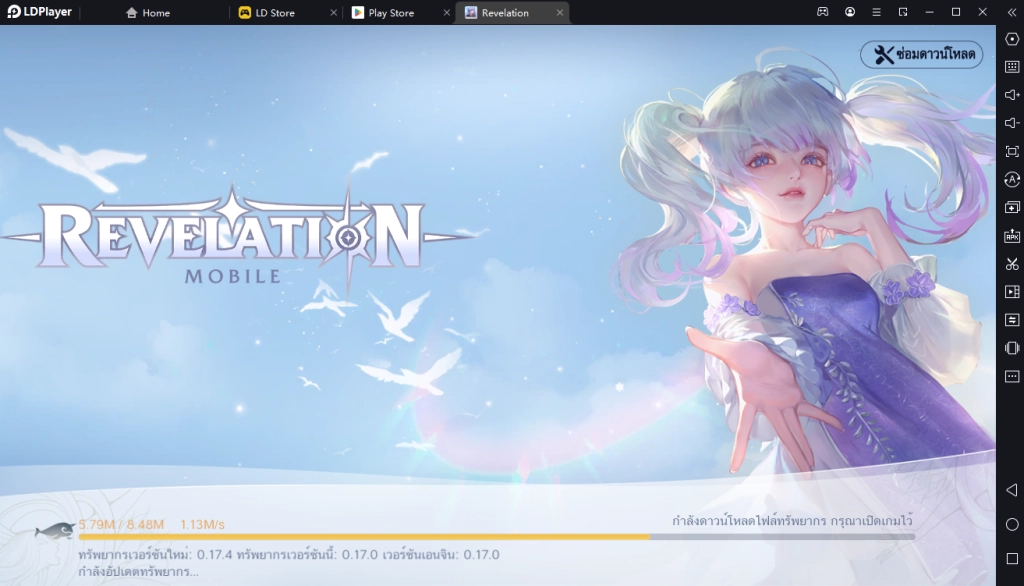
Task: Switch to the Home tab
Action: [148, 12]
